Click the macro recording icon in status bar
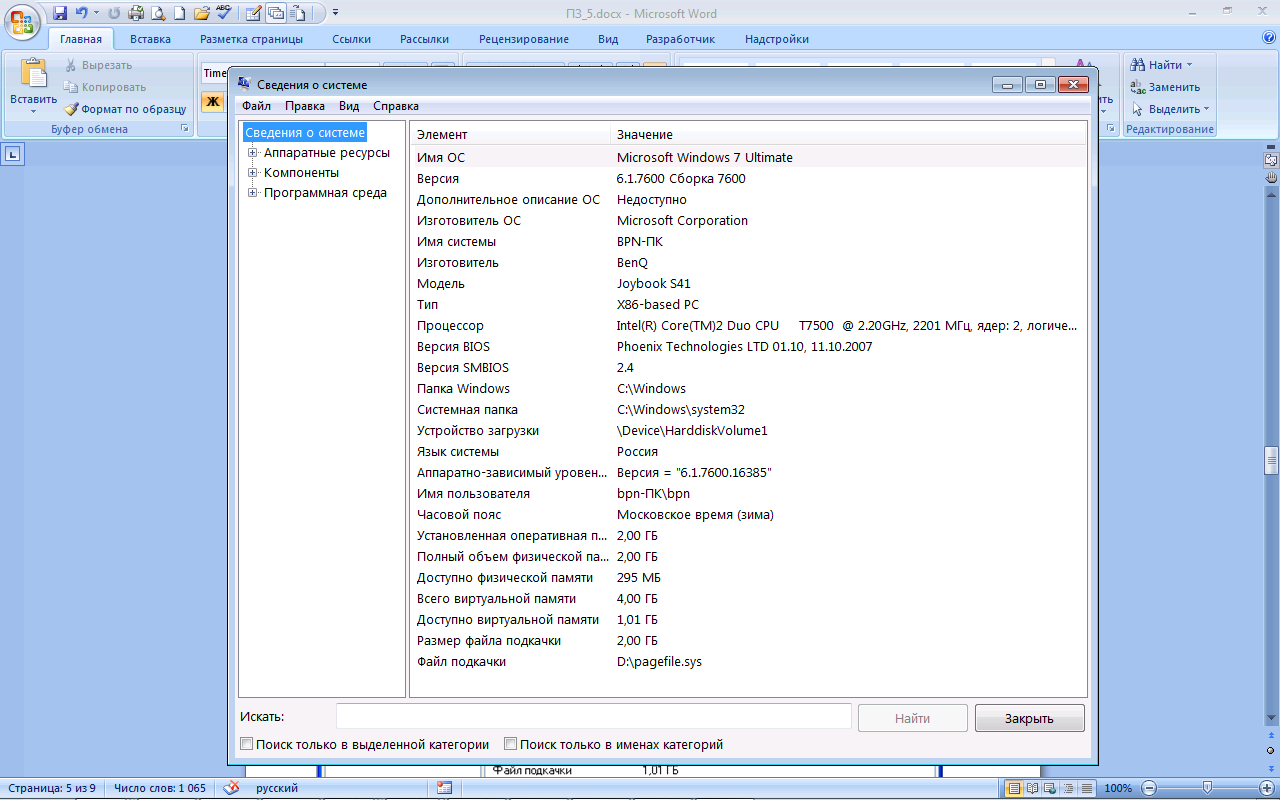 [x=444, y=788]
